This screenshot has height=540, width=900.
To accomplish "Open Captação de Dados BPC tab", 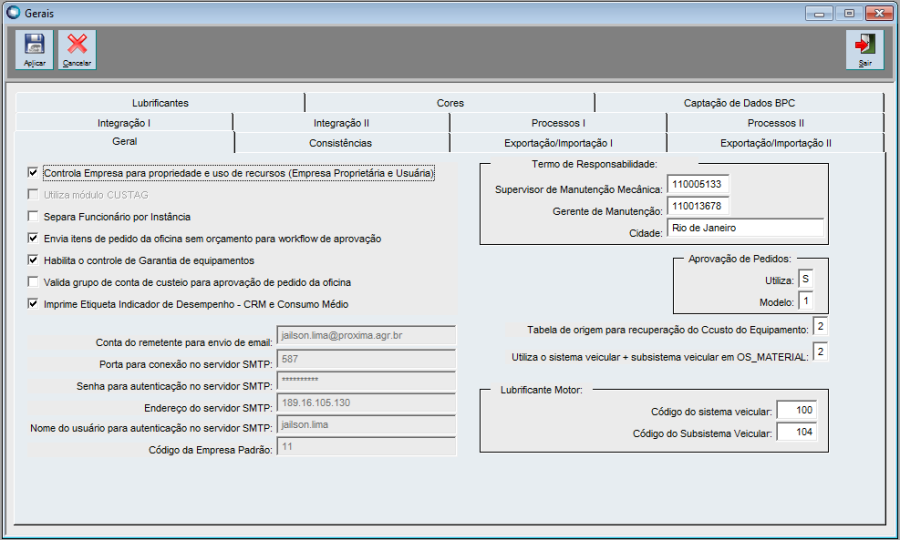I will coord(739,103).
